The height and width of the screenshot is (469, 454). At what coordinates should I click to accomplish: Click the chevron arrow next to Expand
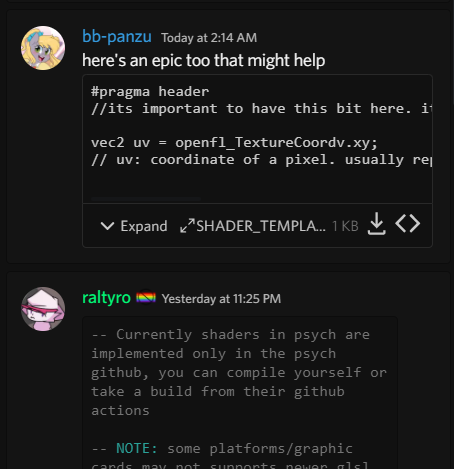[107, 226]
